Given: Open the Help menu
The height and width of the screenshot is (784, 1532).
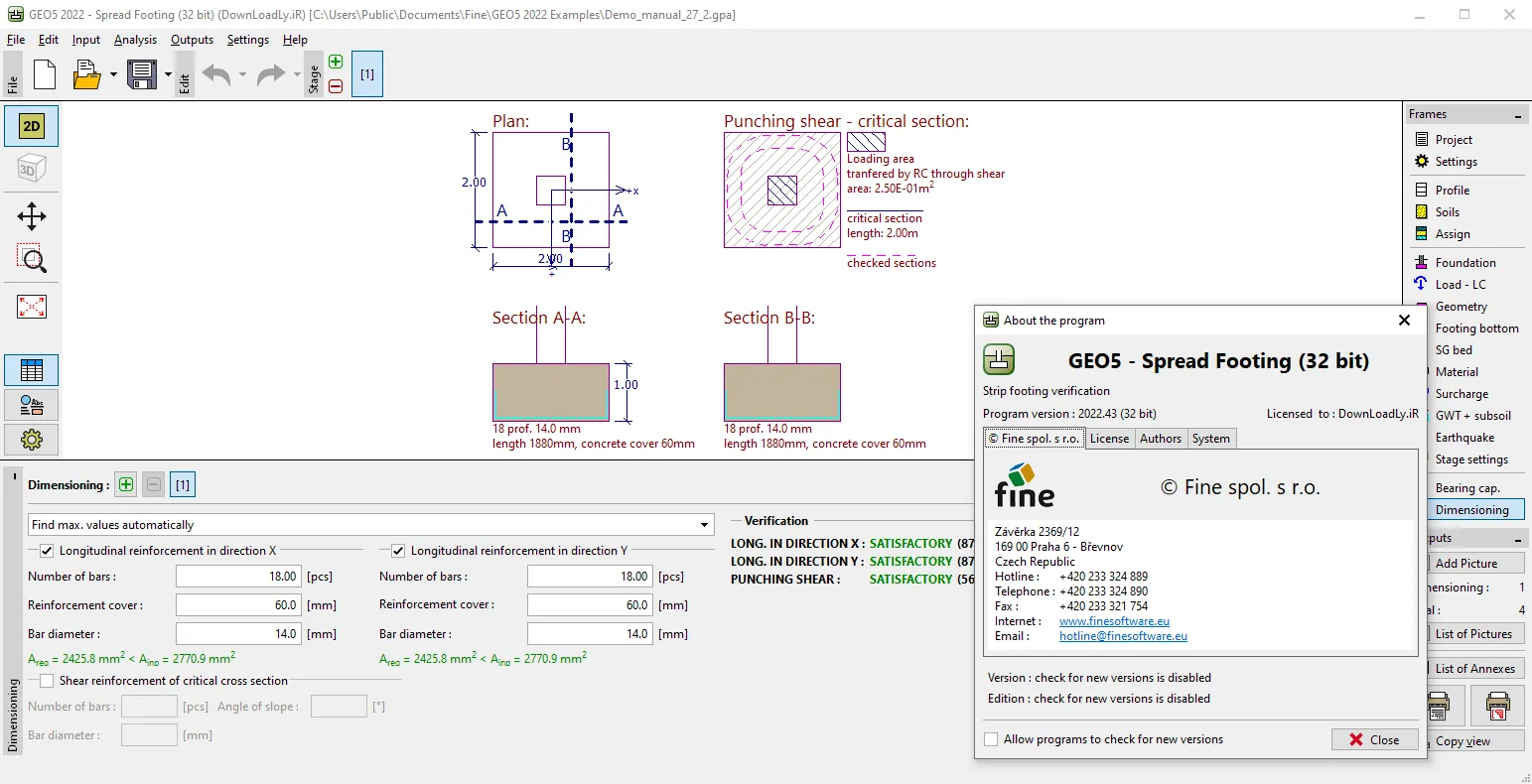Looking at the screenshot, I should coord(295,40).
